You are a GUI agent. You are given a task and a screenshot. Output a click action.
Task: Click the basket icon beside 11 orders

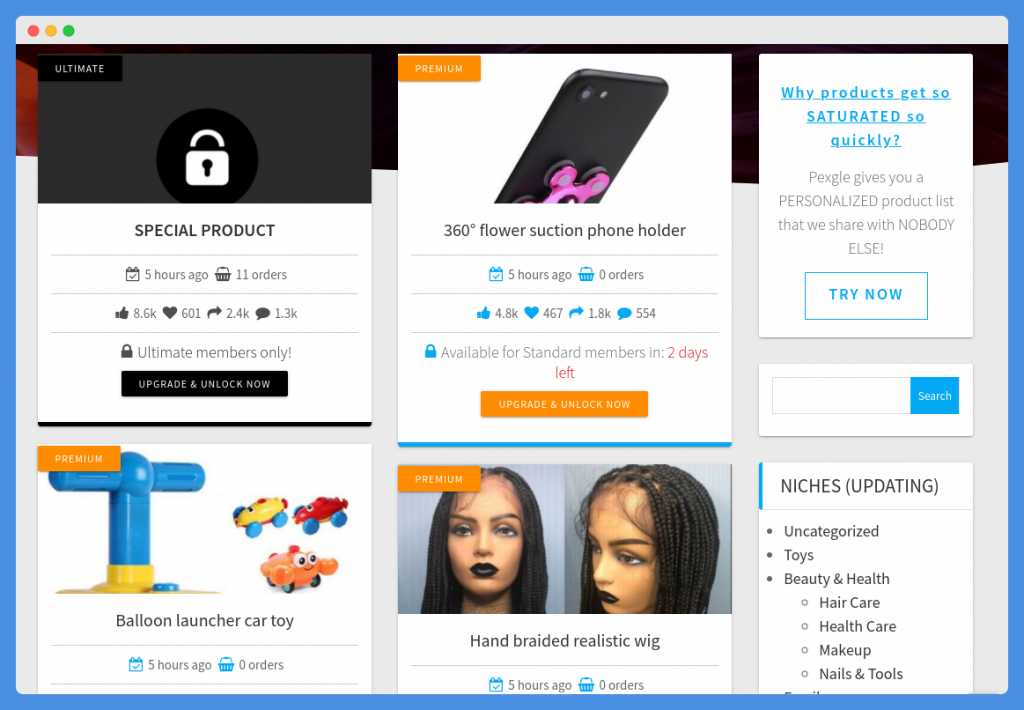tap(223, 274)
